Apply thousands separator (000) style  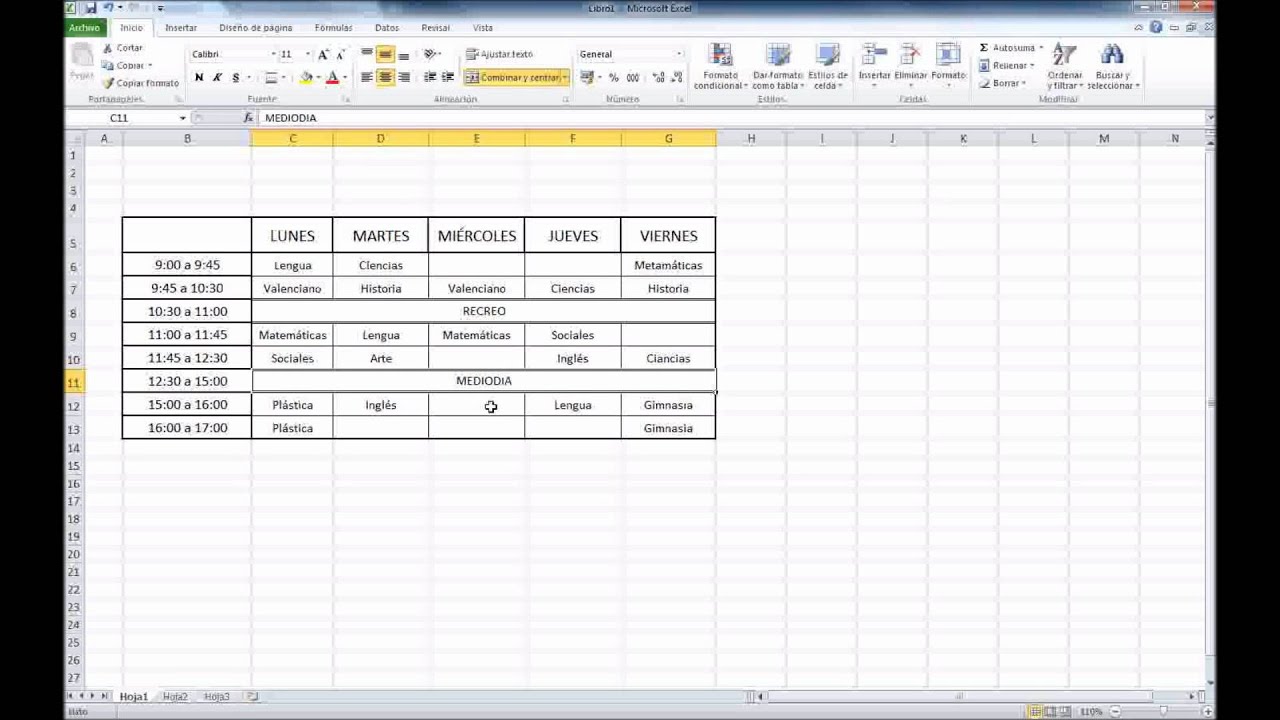tap(632, 77)
